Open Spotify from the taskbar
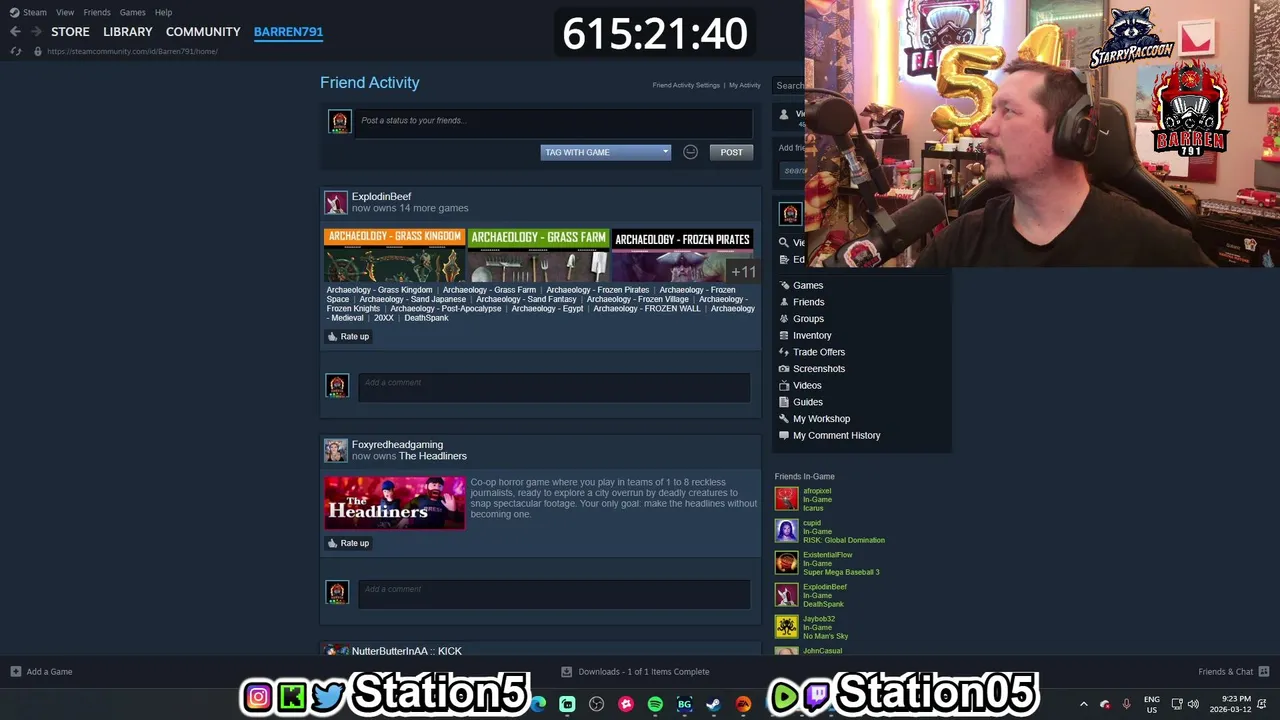 point(655,704)
